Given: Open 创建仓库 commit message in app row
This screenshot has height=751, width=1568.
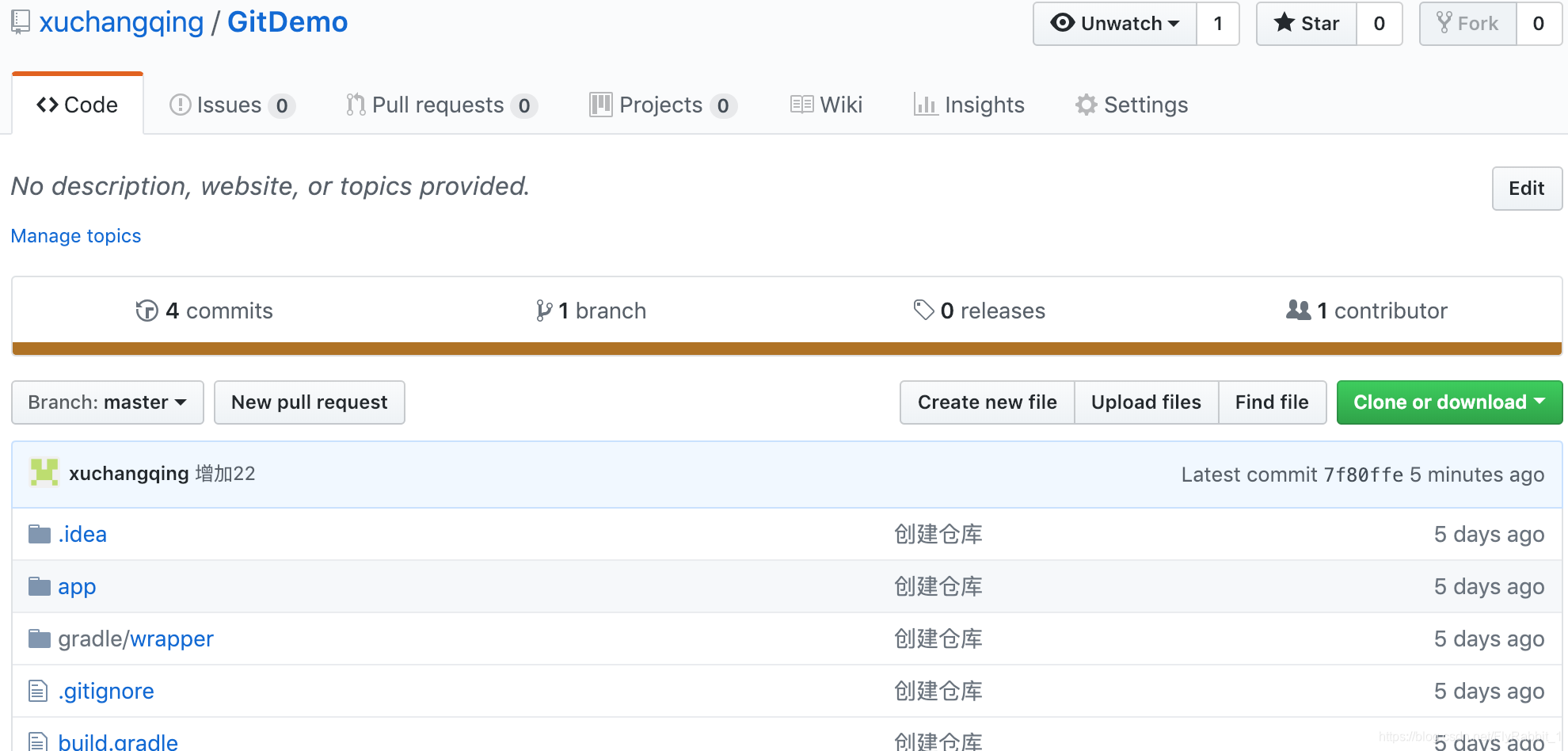Looking at the screenshot, I should (x=938, y=586).
